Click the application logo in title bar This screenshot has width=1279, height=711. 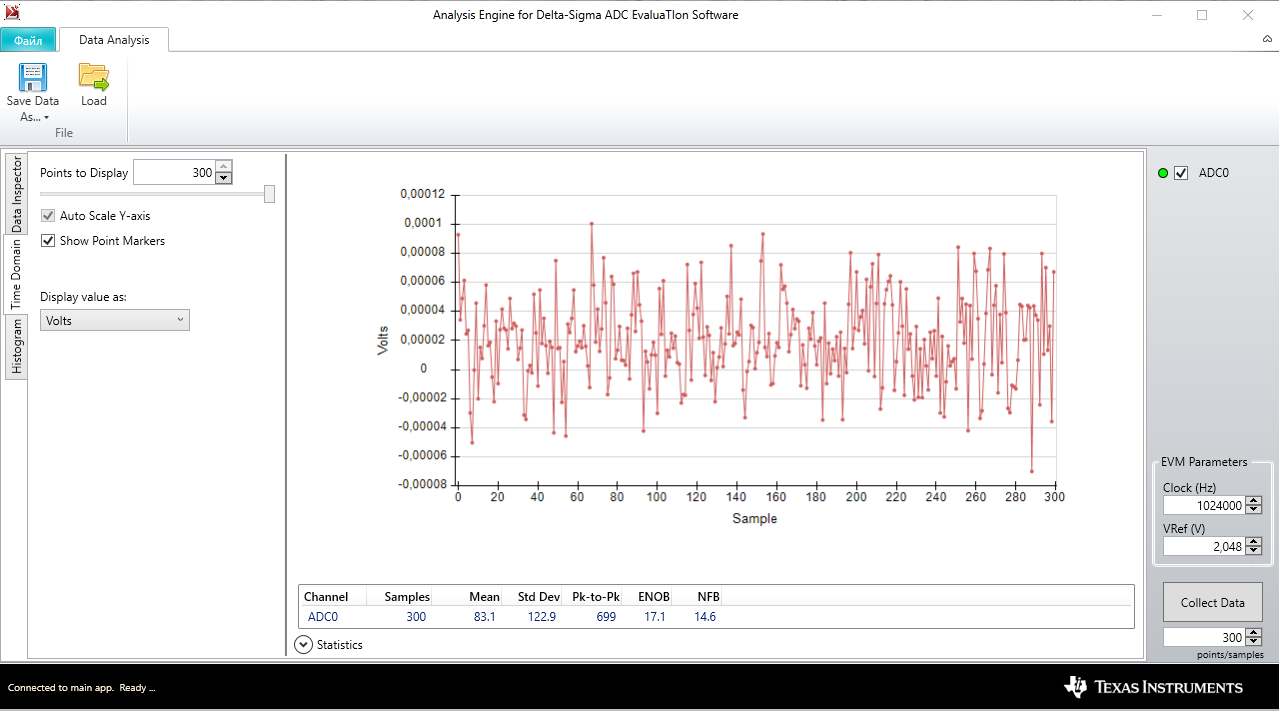[12, 13]
